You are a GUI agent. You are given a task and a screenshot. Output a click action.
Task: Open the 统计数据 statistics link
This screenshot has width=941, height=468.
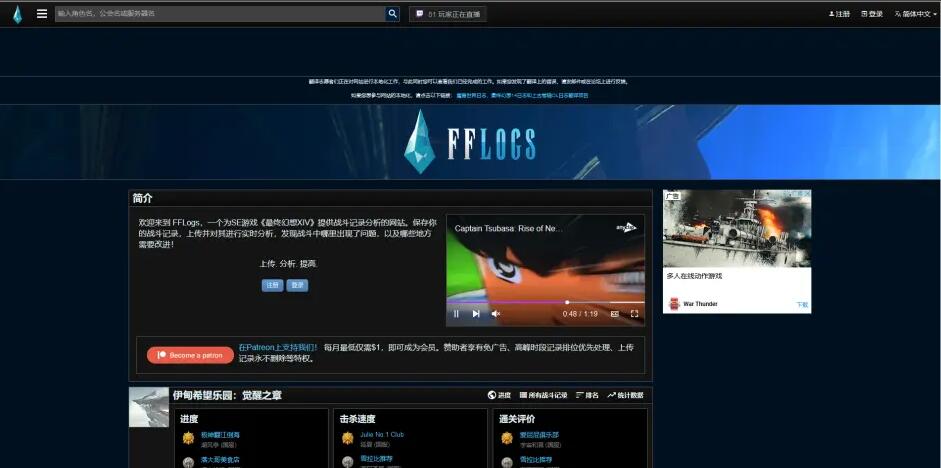pyautogui.click(x=625, y=395)
